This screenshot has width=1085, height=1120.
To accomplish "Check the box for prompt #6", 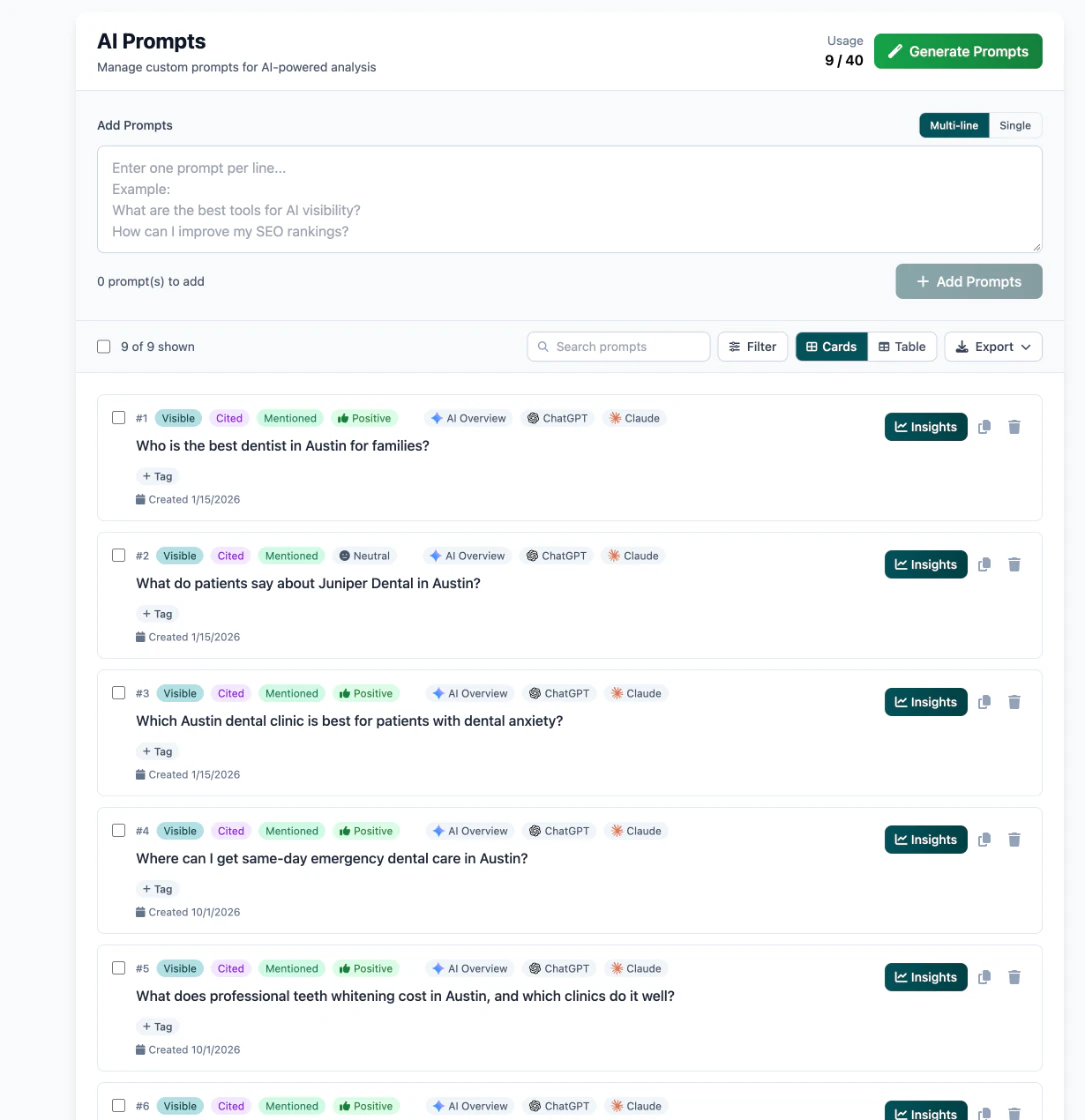I will click(119, 1105).
